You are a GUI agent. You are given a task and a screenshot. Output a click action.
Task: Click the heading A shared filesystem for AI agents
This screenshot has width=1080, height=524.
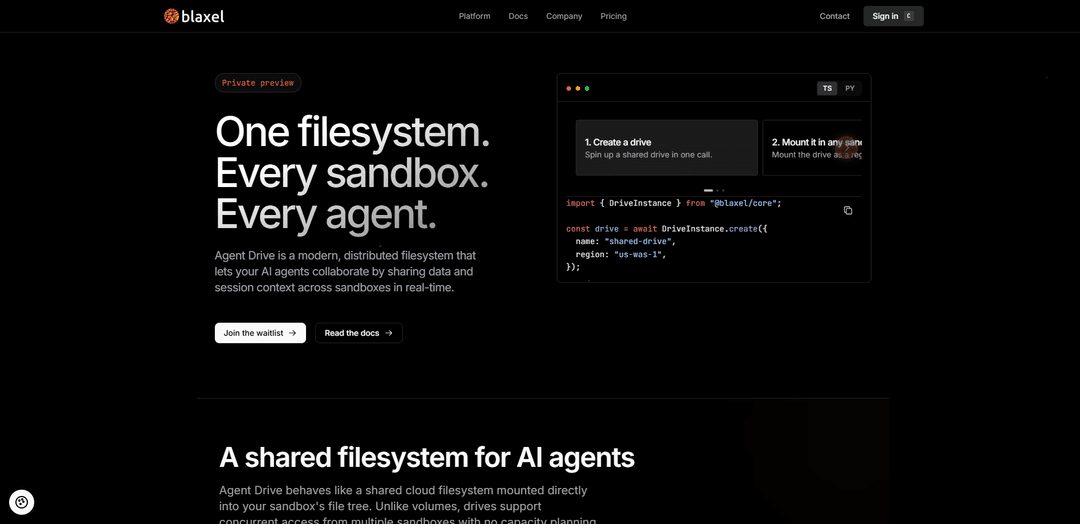pos(427,457)
